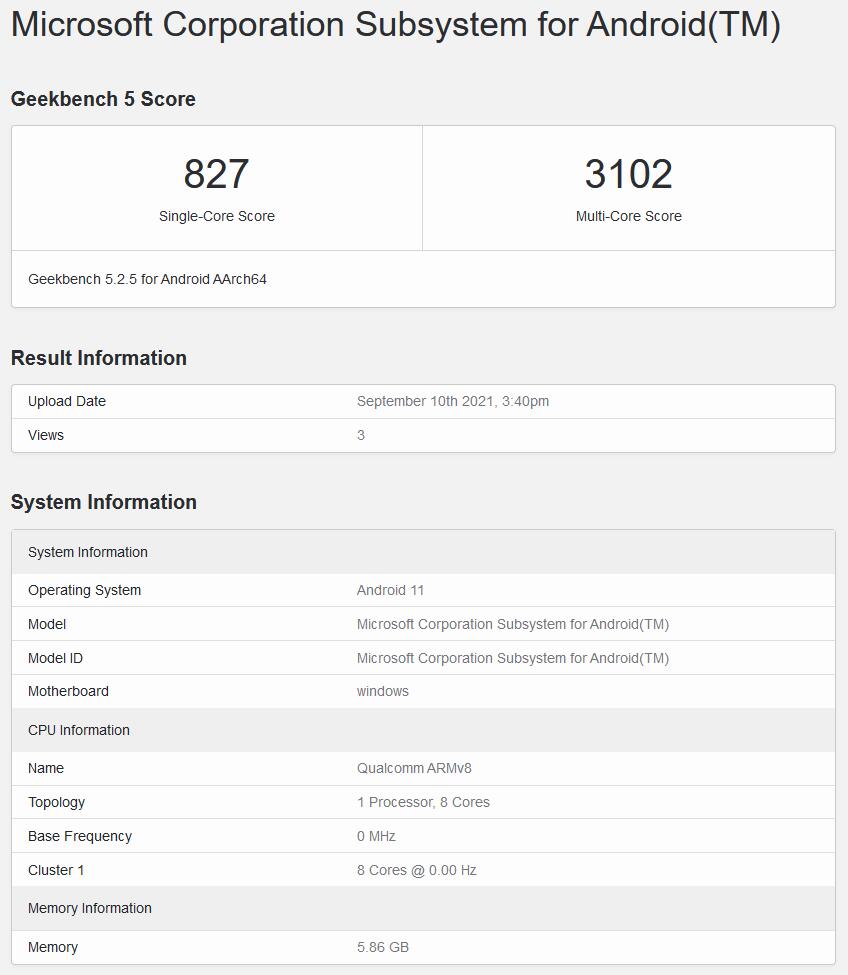
Task: Click the Motherboard value windows
Action: pyautogui.click(x=382, y=691)
